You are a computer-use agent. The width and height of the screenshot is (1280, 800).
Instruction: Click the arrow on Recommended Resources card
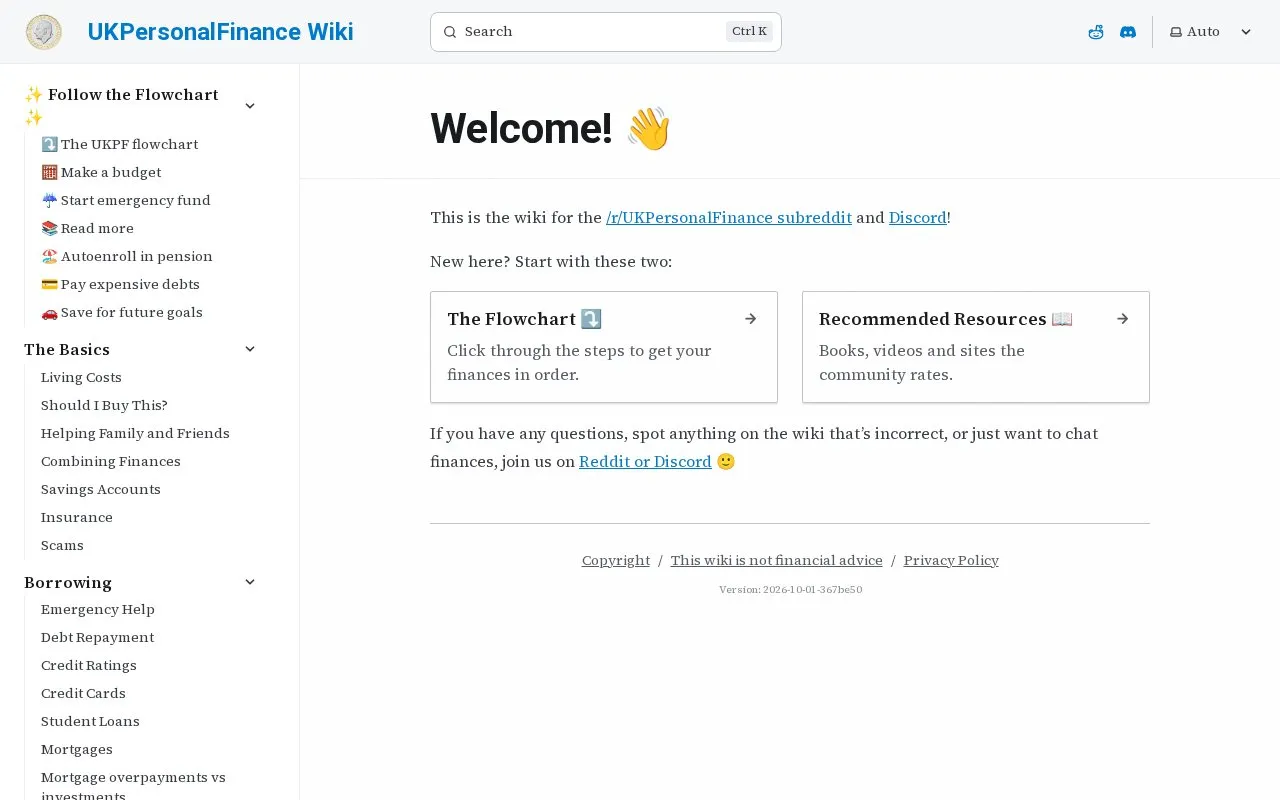tap(1123, 319)
